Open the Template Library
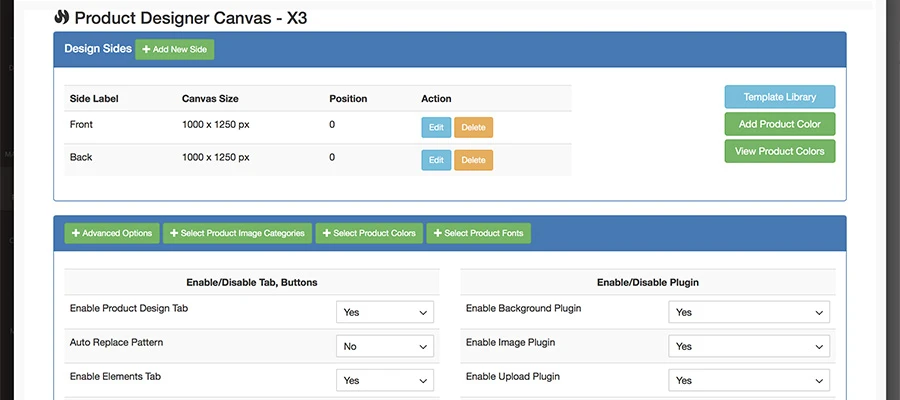Viewport: 900px width, 400px height. point(779,97)
